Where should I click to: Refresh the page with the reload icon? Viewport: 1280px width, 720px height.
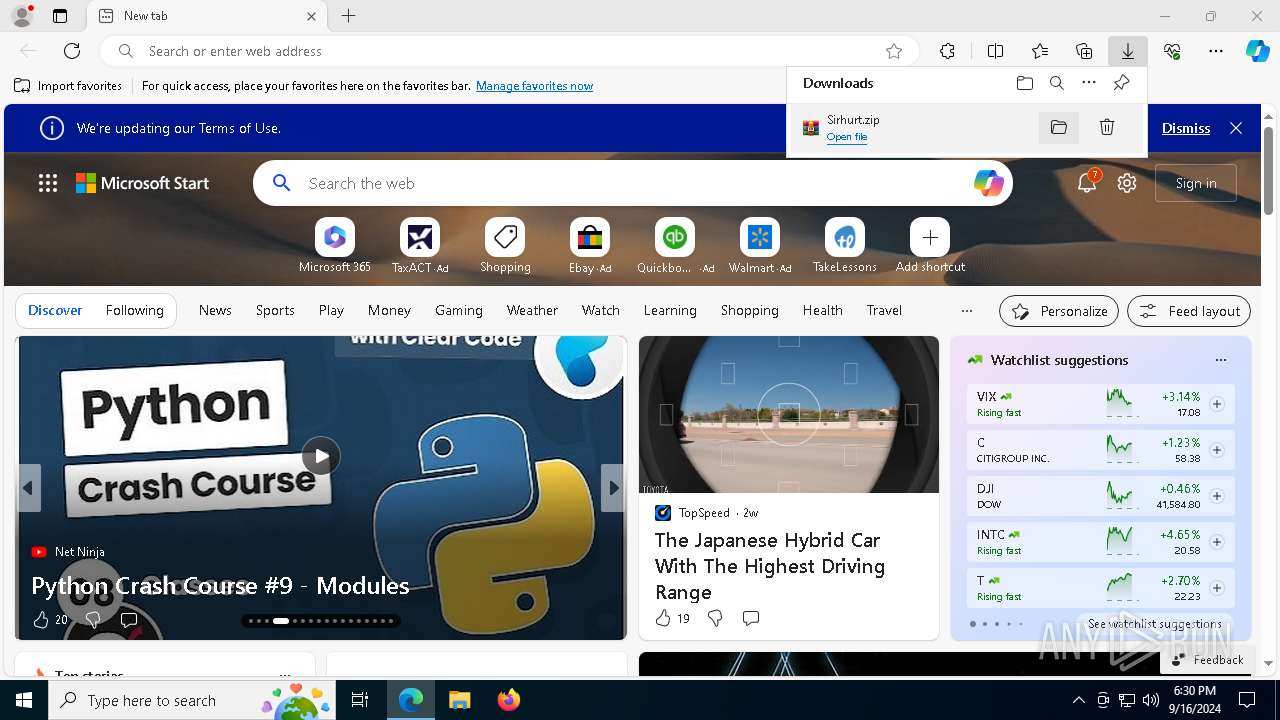click(x=72, y=51)
